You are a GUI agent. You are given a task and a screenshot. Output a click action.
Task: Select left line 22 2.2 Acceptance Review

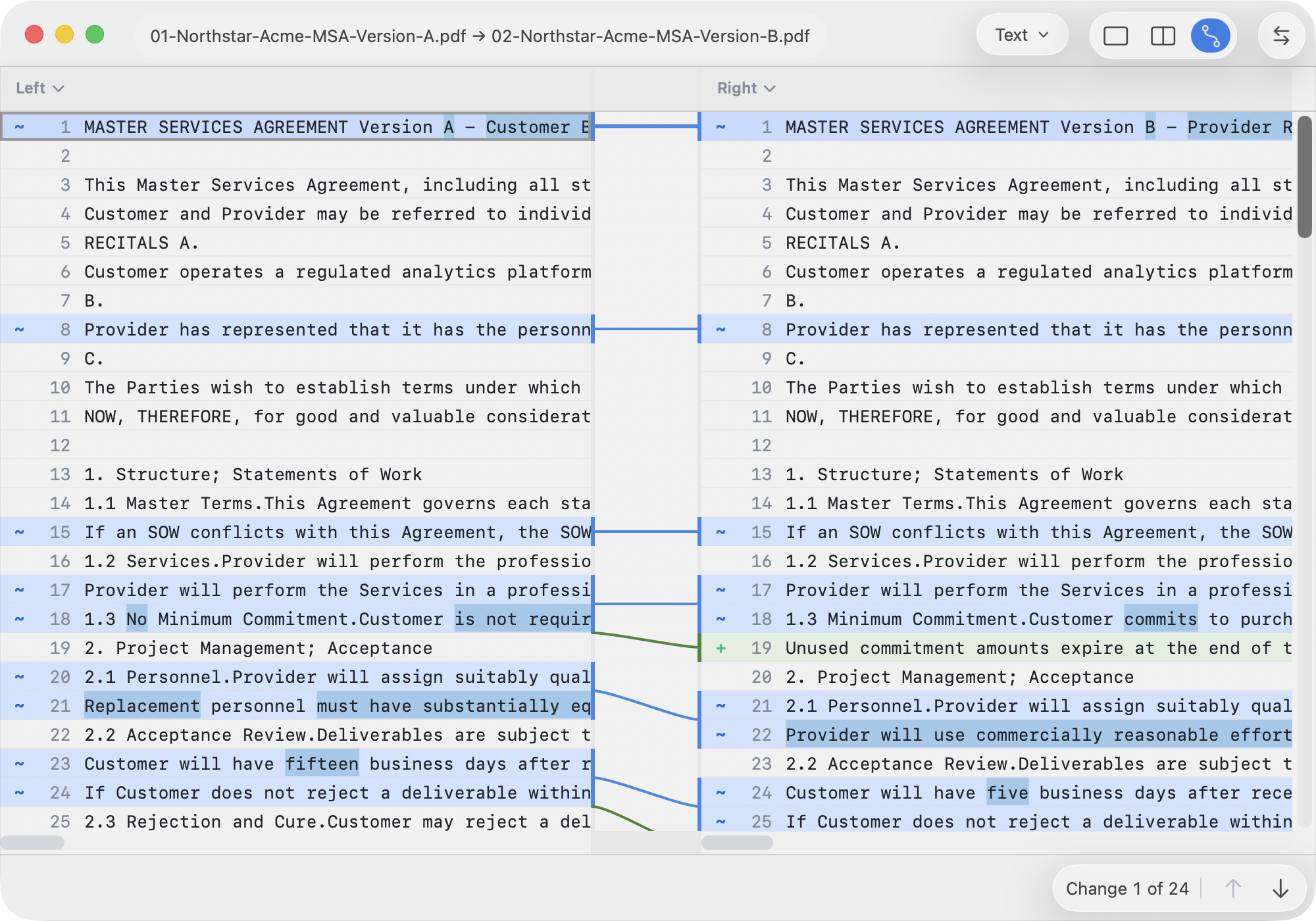pos(297,735)
